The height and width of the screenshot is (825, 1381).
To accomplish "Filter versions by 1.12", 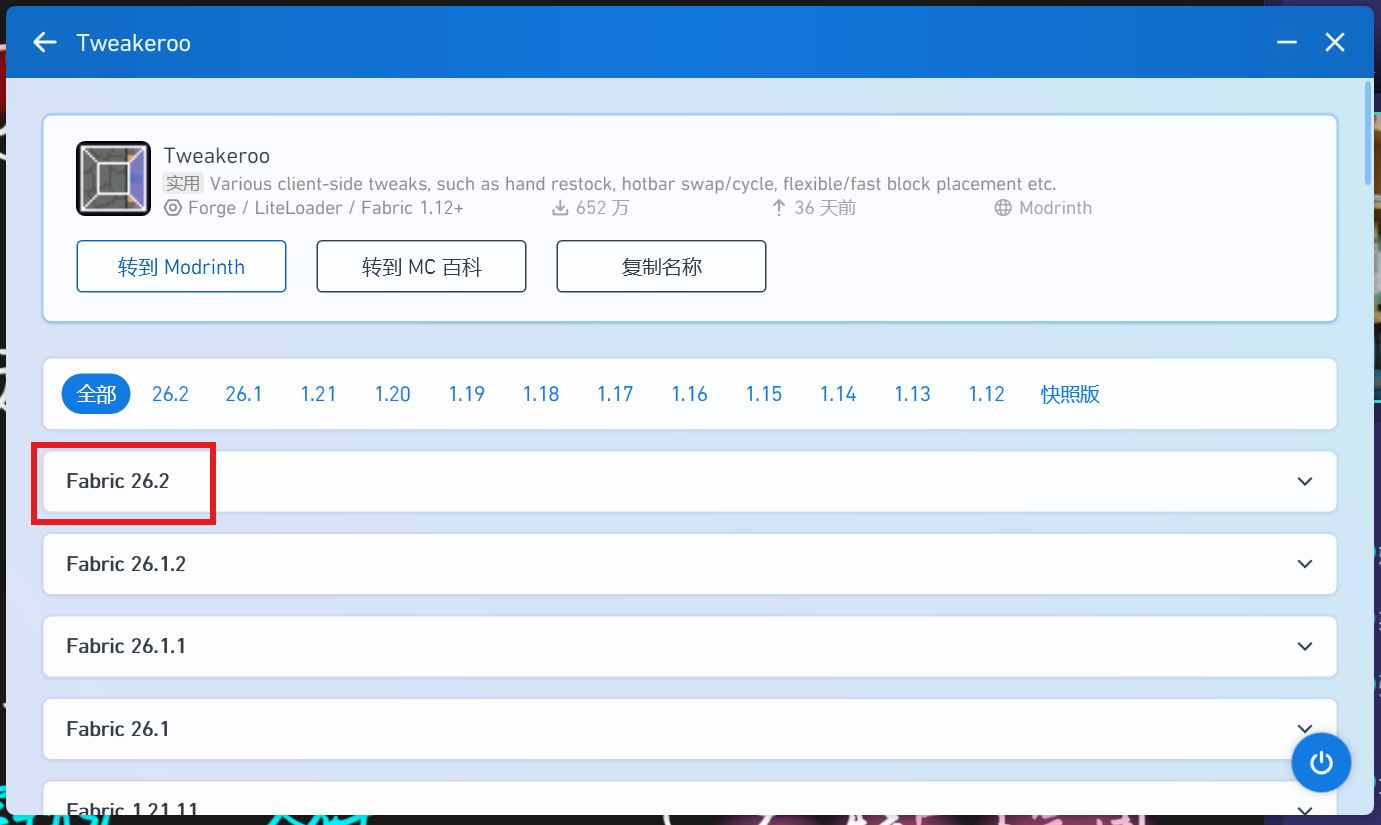I will [x=986, y=394].
